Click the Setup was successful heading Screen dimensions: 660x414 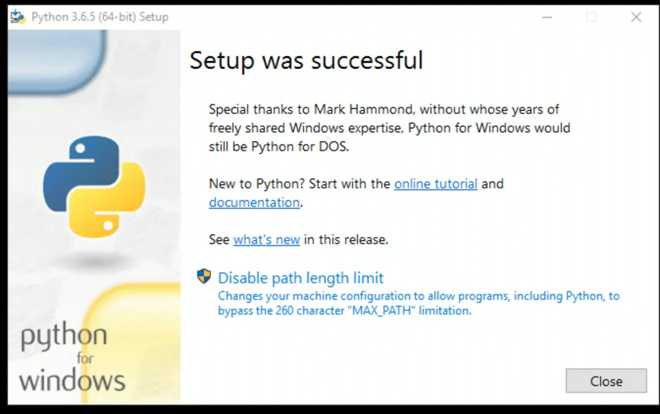point(306,61)
